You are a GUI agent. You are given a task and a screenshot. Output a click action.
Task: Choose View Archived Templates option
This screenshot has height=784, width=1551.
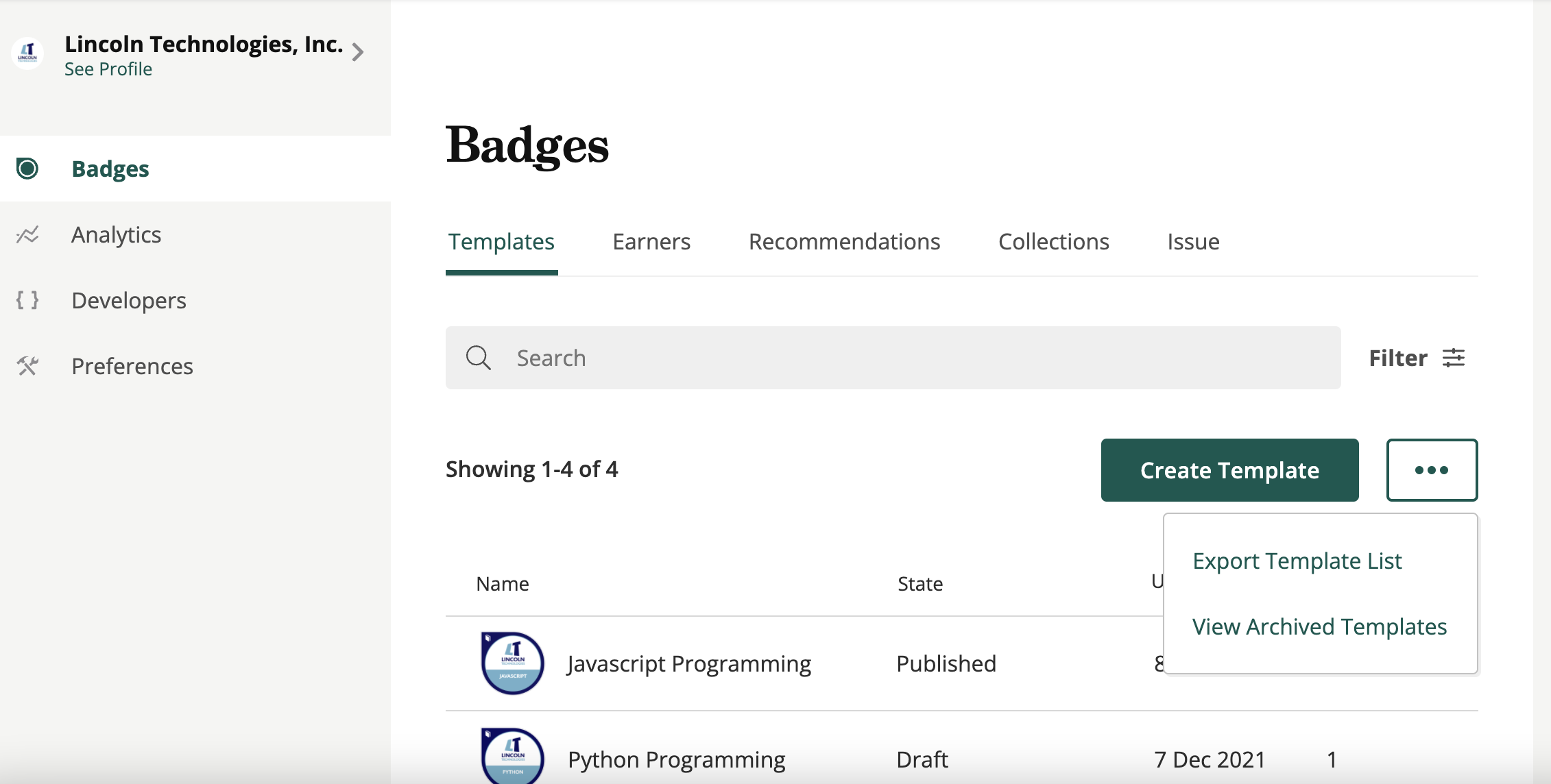coord(1319,627)
